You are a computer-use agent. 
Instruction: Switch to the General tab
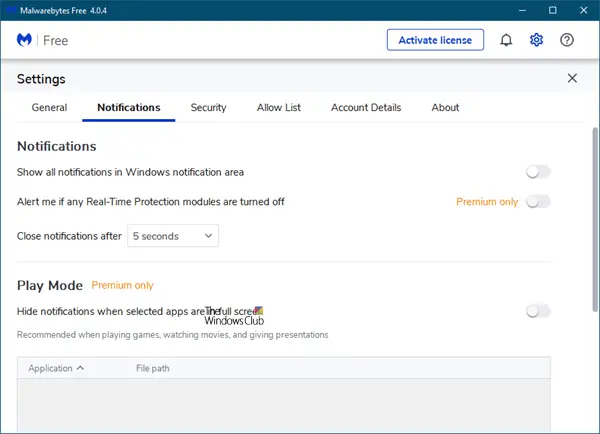point(49,108)
